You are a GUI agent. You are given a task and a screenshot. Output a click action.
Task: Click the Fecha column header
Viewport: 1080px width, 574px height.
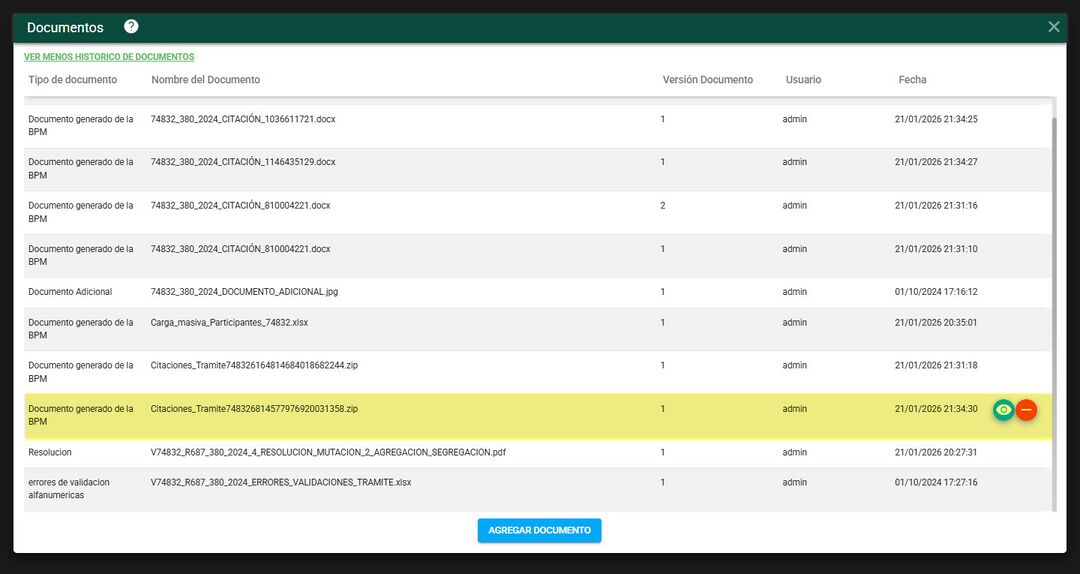pyautogui.click(x=912, y=80)
